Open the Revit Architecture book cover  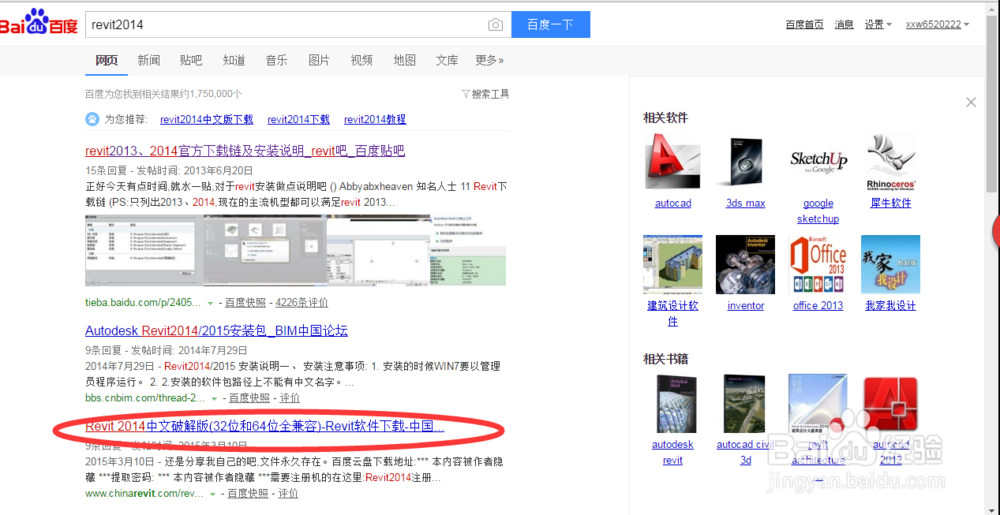point(818,403)
